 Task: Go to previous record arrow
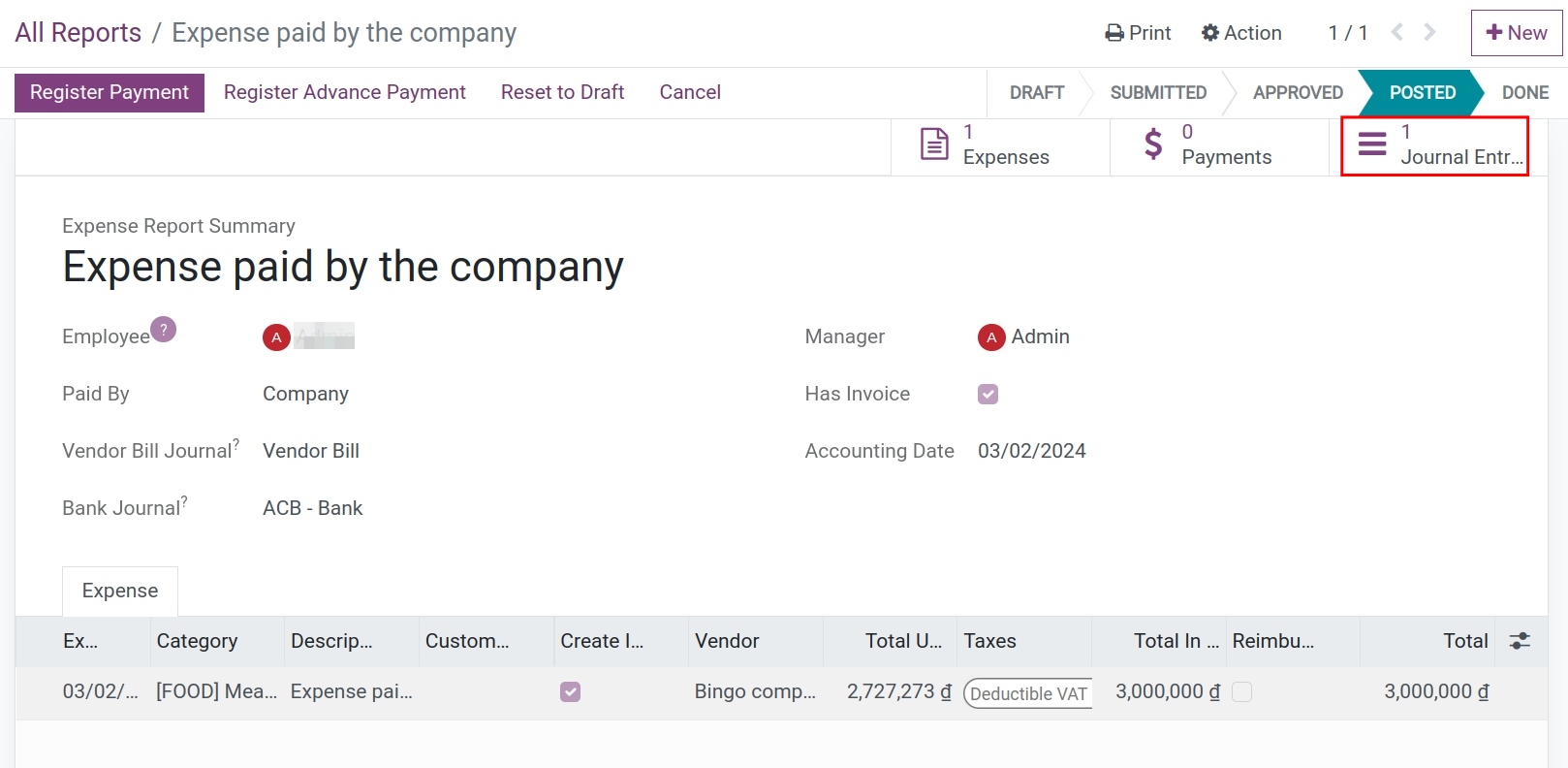tap(1396, 32)
